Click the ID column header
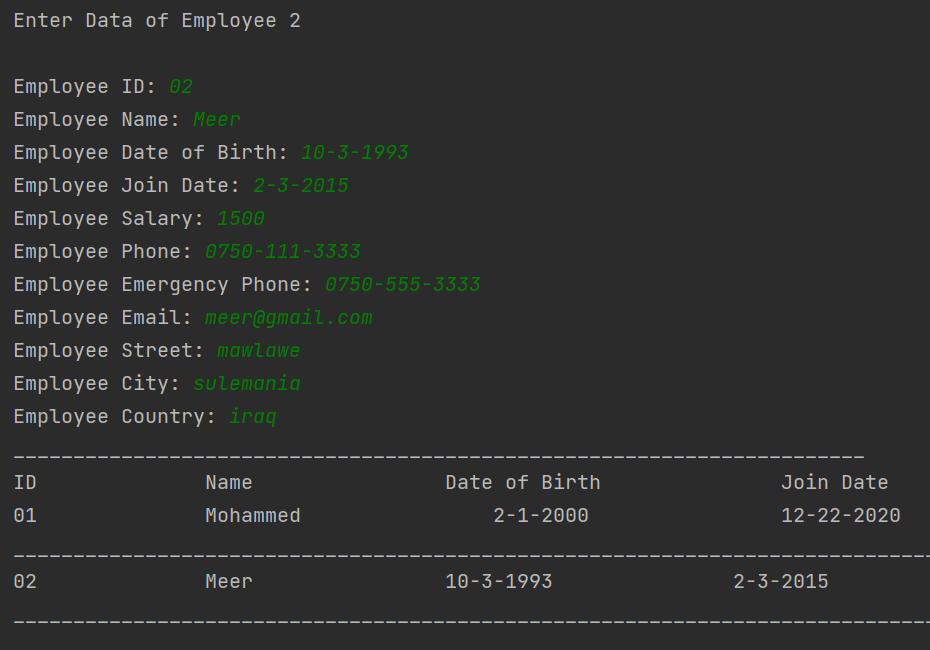Viewport: 930px width, 650px height. (x=26, y=483)
